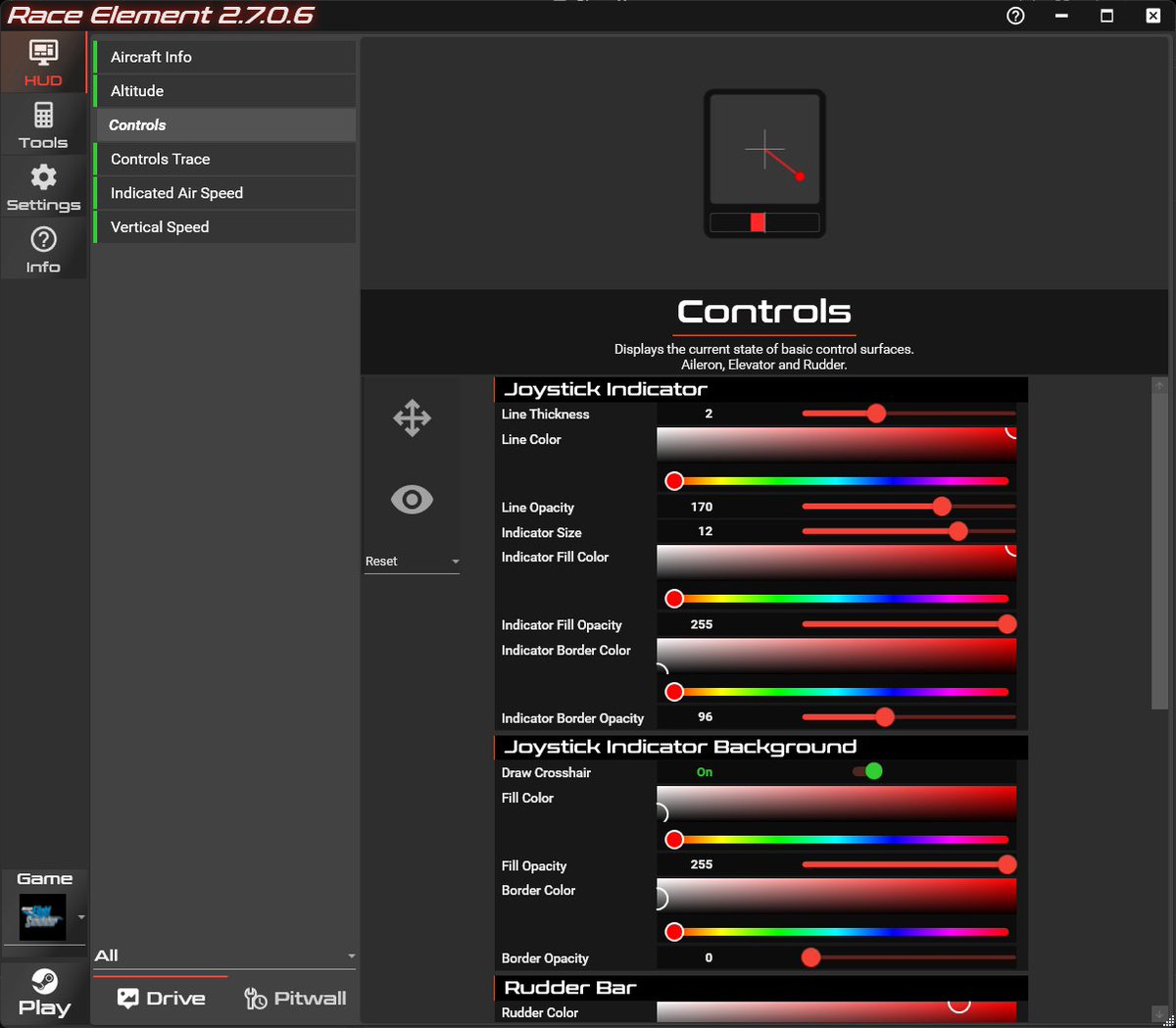Image resolution: width=1176 pixels, height=1028 pixels.
Task: Click the help icon in title bar
Action: 1015,16
